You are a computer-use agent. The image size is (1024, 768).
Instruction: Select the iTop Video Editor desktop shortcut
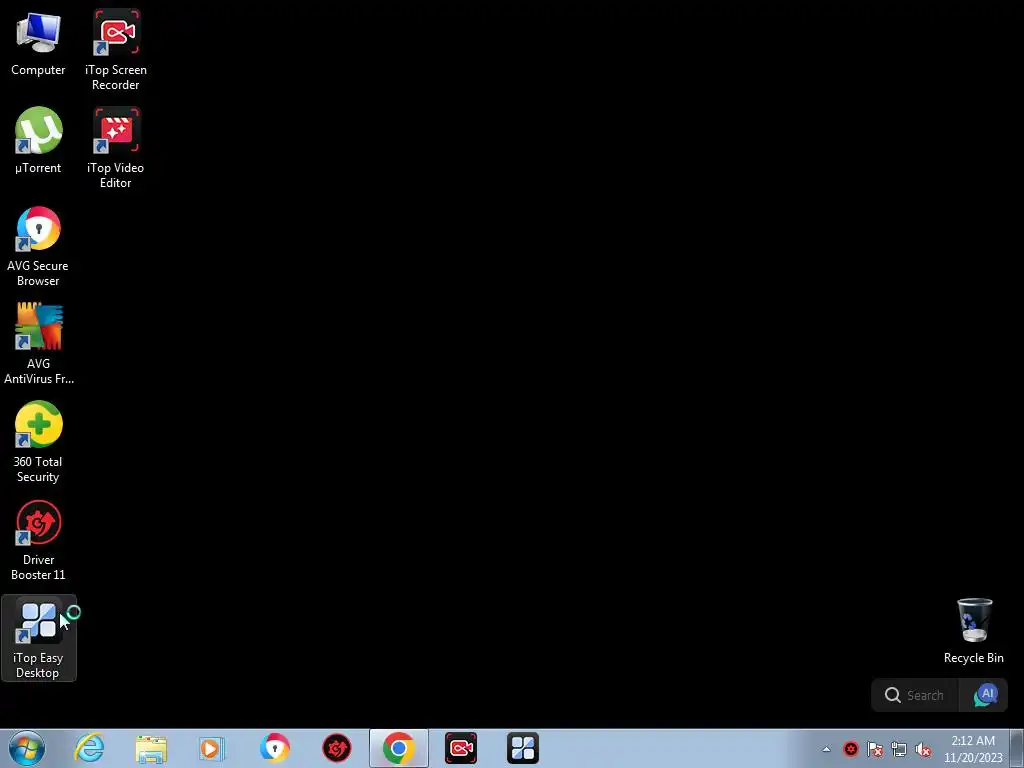[x=116, y=148]
